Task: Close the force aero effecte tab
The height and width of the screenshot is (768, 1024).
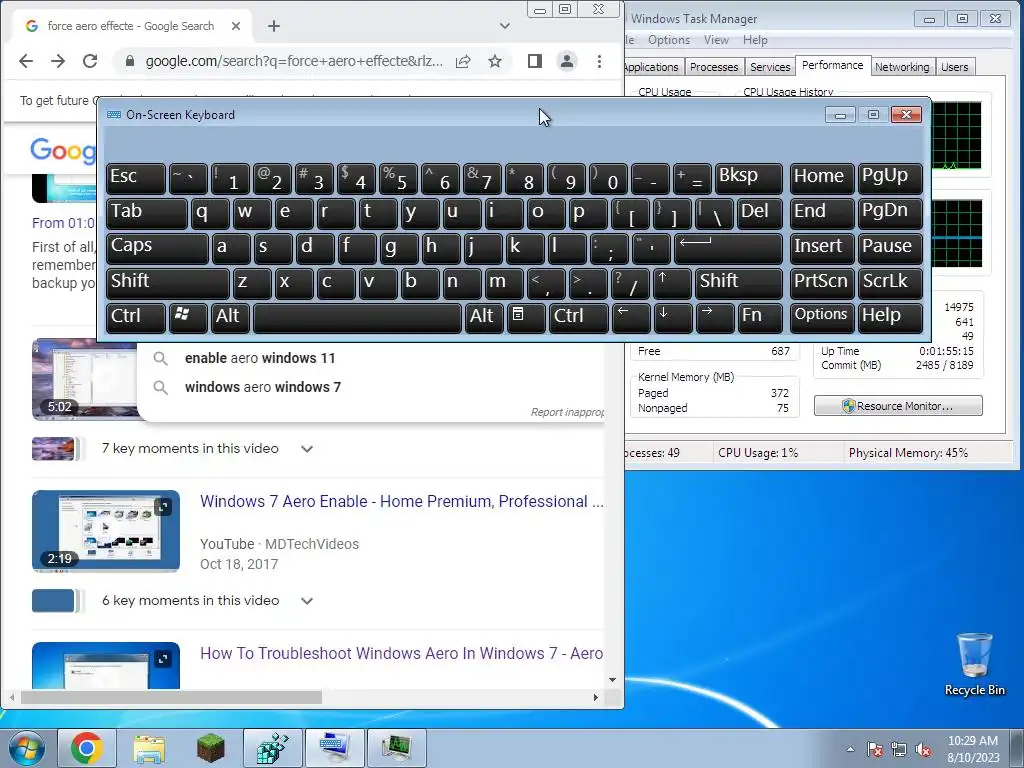Action: click(x=236, y=26)
